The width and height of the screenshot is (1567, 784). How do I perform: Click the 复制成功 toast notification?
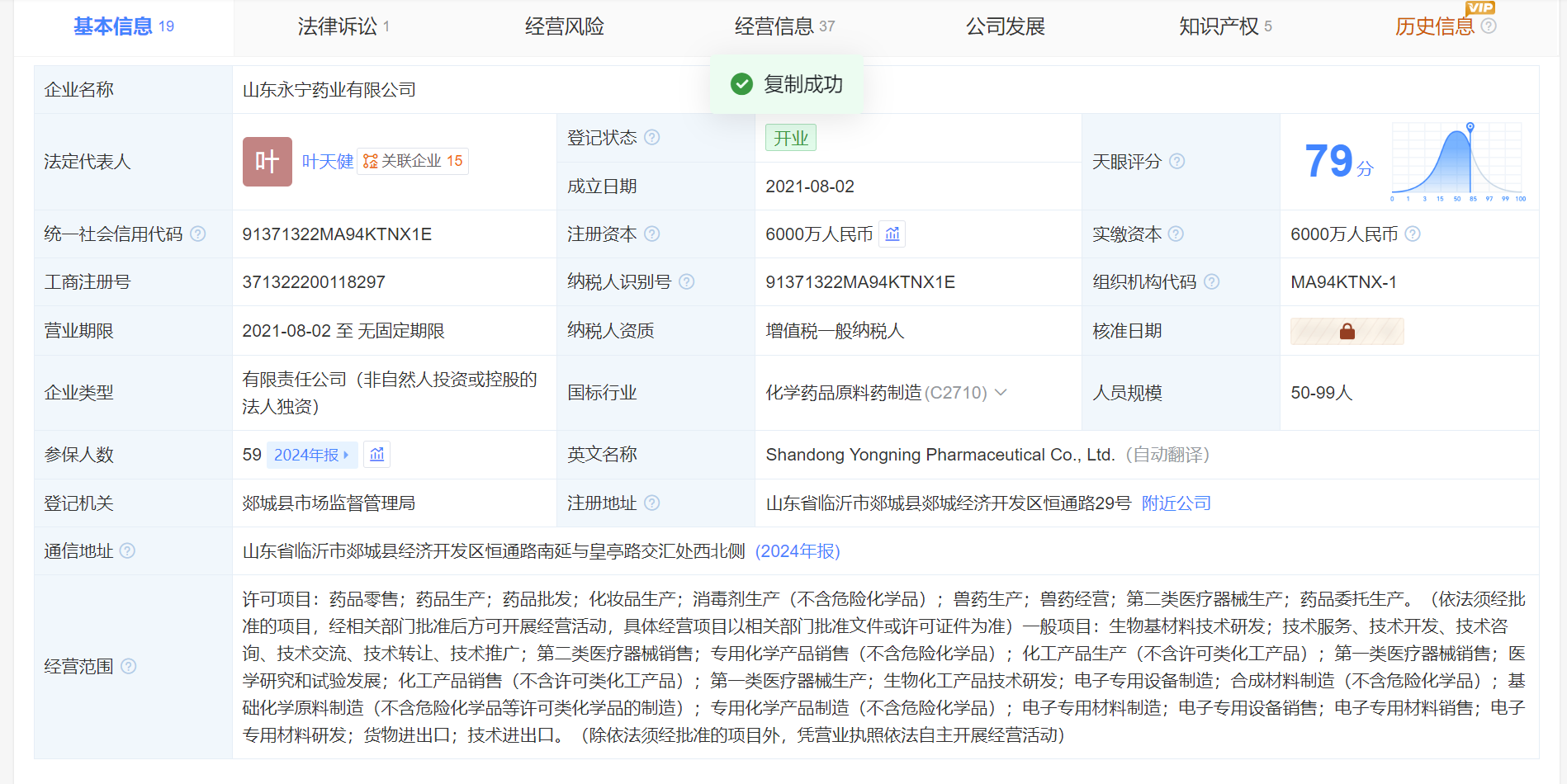tap(786, 84)
